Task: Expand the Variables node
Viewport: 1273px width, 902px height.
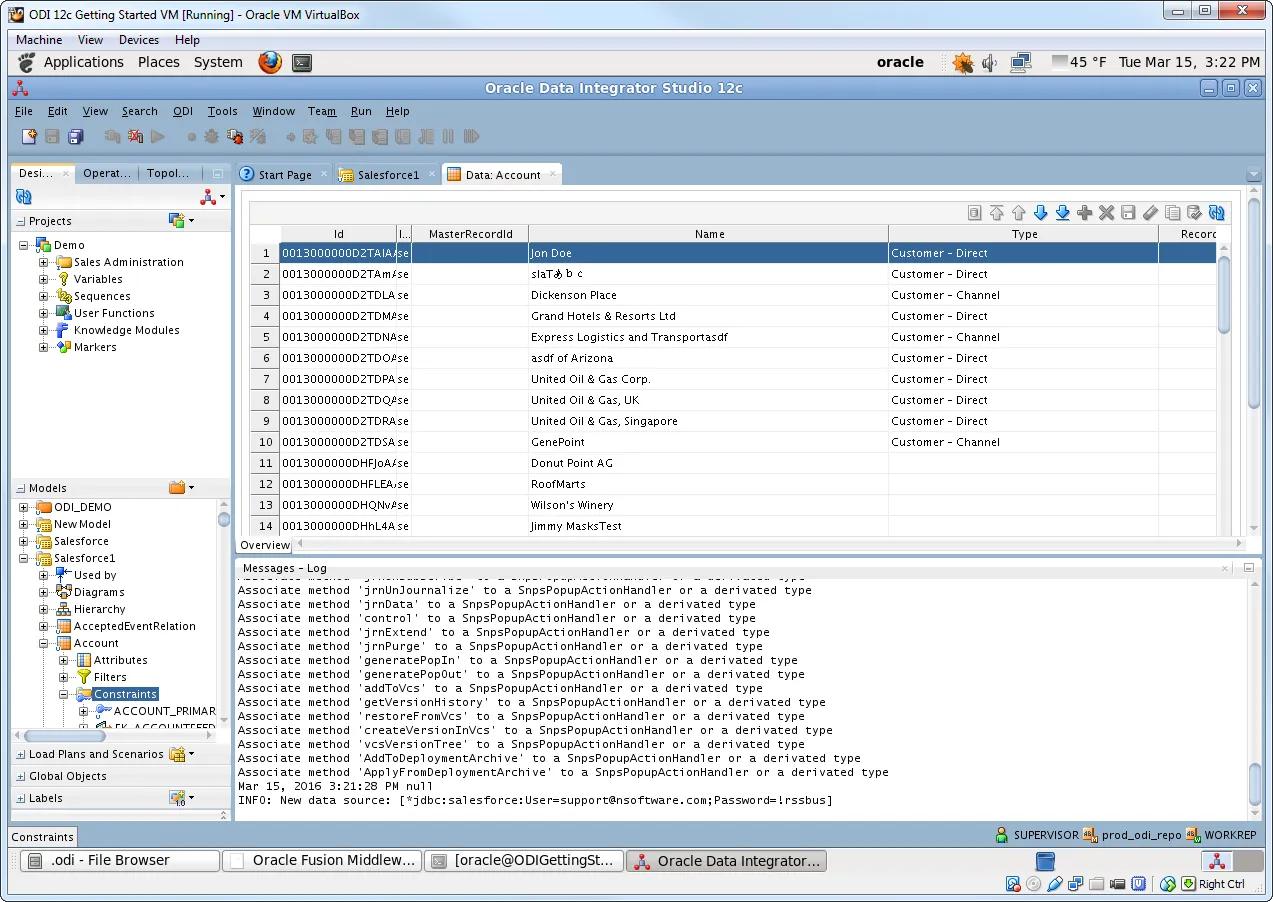Action: [44, 279]
